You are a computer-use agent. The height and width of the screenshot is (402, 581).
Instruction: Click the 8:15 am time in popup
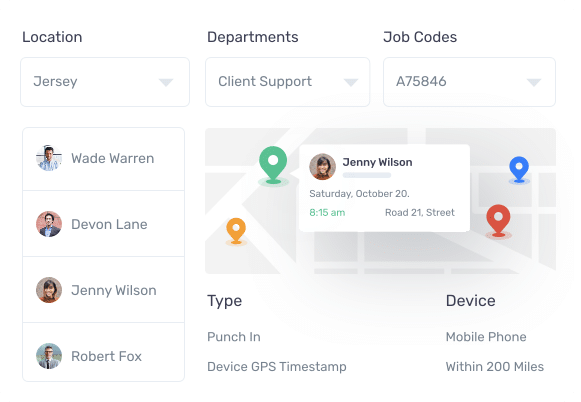327,212
